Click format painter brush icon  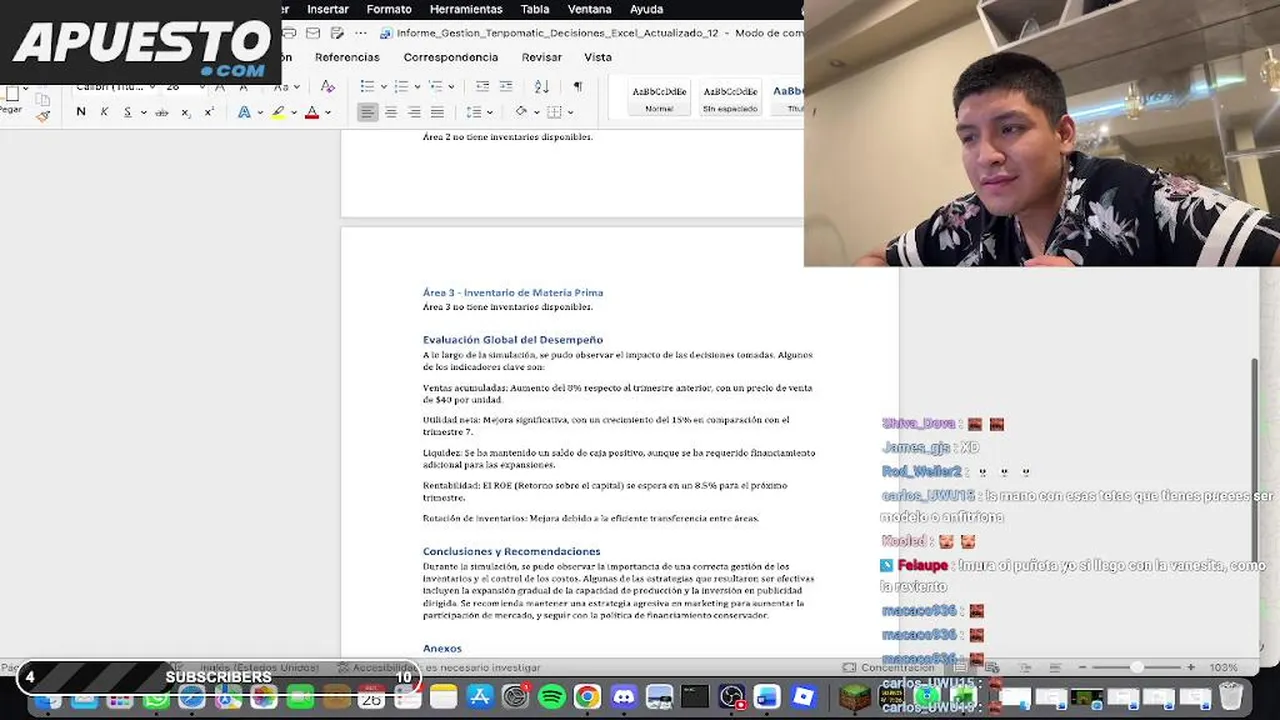(43, 116)
